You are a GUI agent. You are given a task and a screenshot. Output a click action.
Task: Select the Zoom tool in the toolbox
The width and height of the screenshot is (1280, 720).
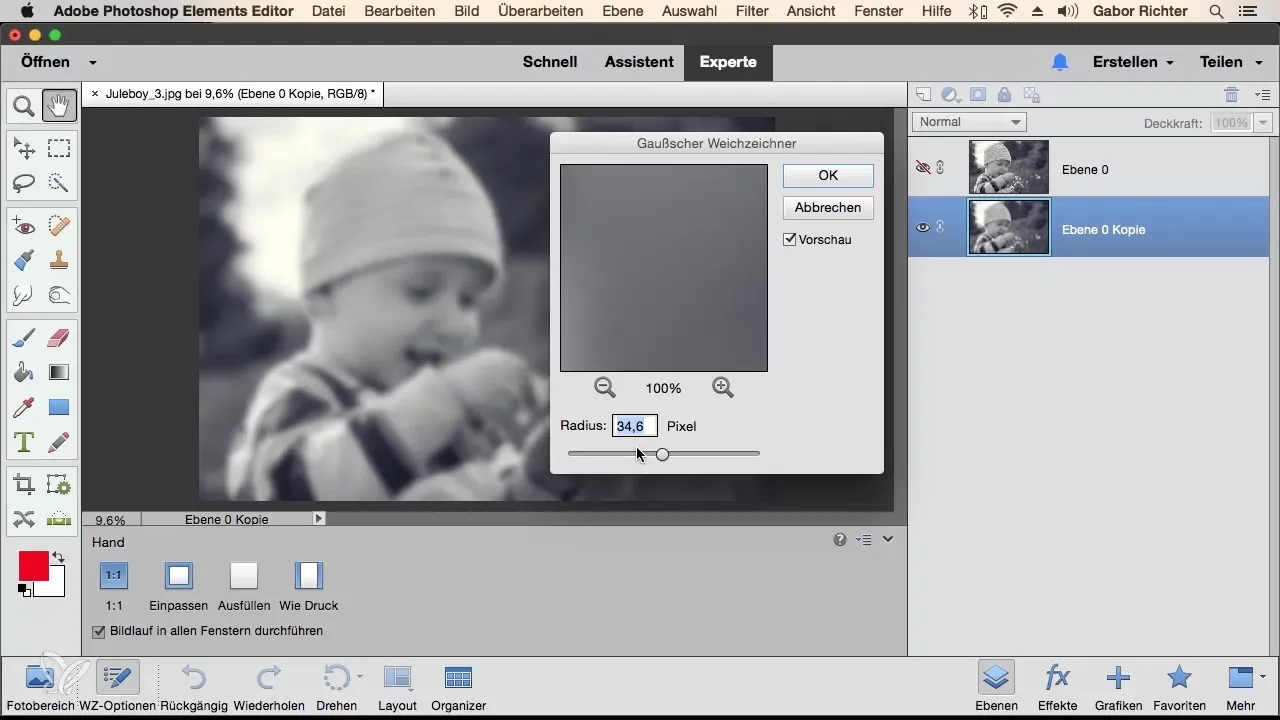pyautogui.click(x=24, y=104)
